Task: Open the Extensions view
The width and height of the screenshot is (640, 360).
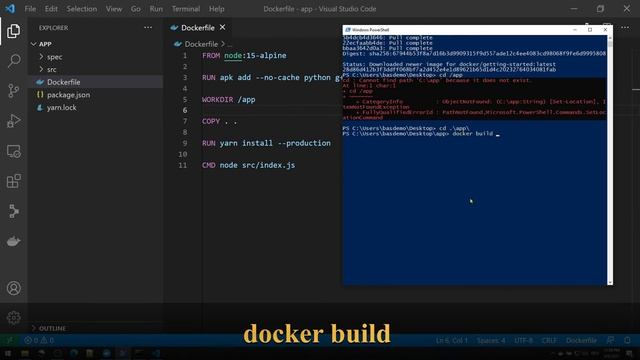Action: tap(13, 181)
